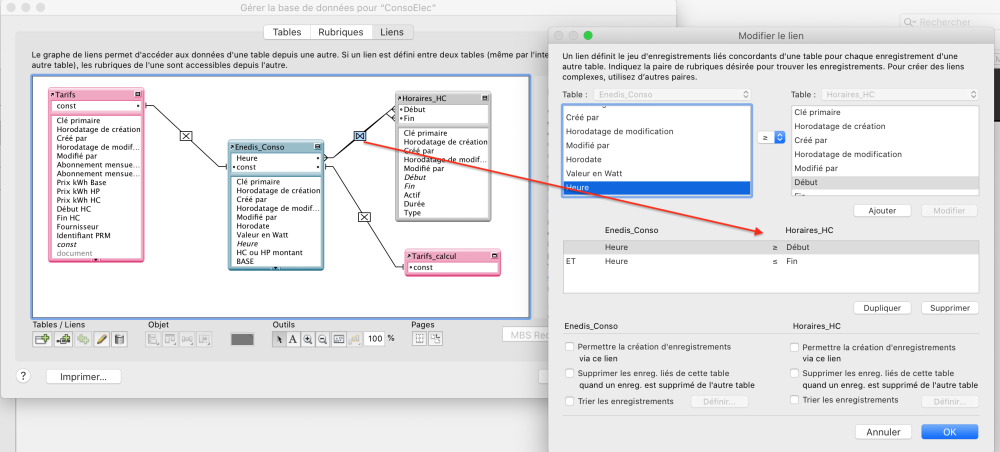The image size is (1000, 452).
Task: Click the Ajouter button
Action: (882, 210)
